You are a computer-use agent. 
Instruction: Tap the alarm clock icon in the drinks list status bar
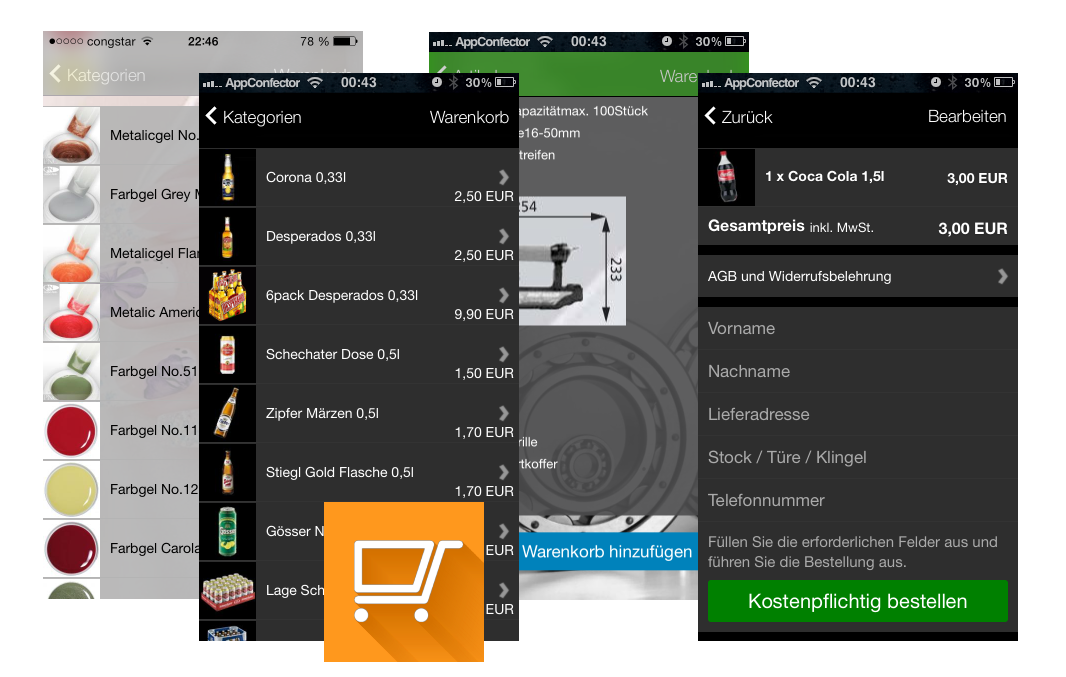tap(436, 82)
